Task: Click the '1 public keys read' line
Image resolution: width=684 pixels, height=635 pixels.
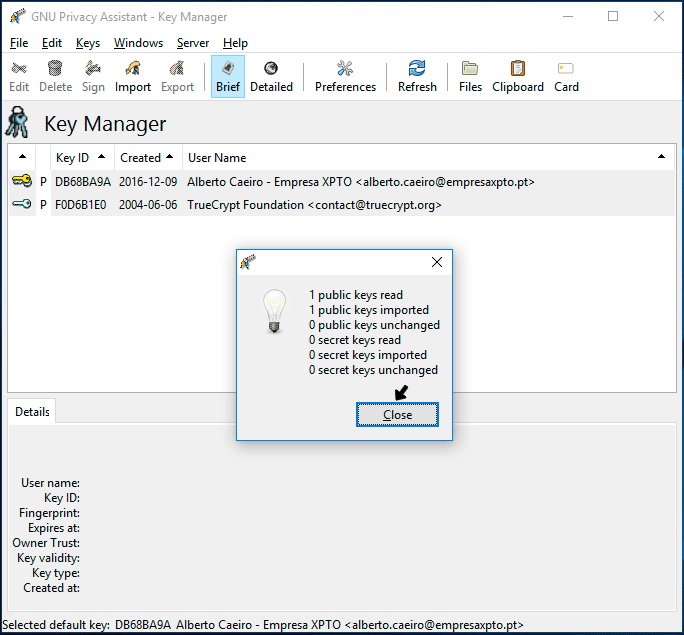Action: click(356, 295)
